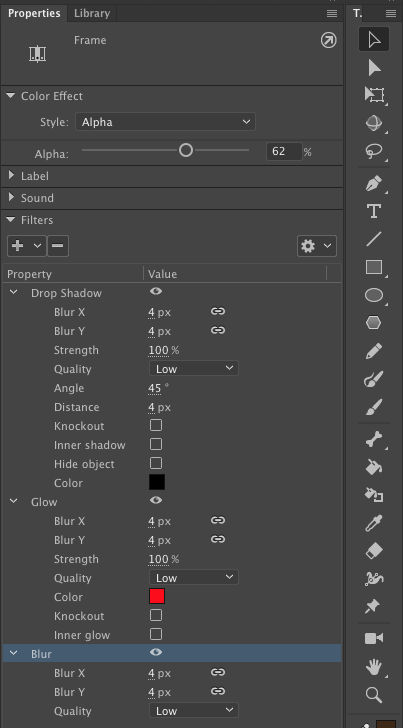Open the red Glow color swatch

click(157, 597)
